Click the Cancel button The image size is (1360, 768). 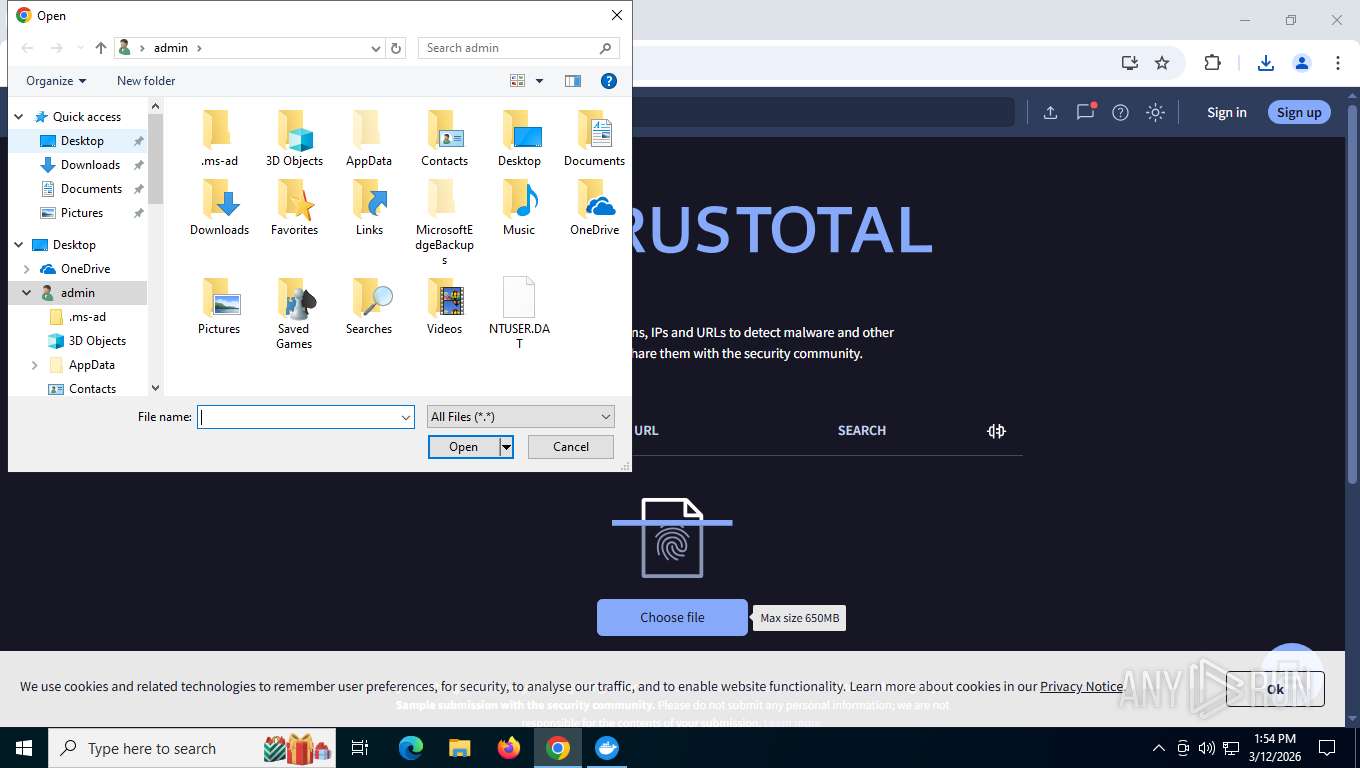click(x=571, y=447)
